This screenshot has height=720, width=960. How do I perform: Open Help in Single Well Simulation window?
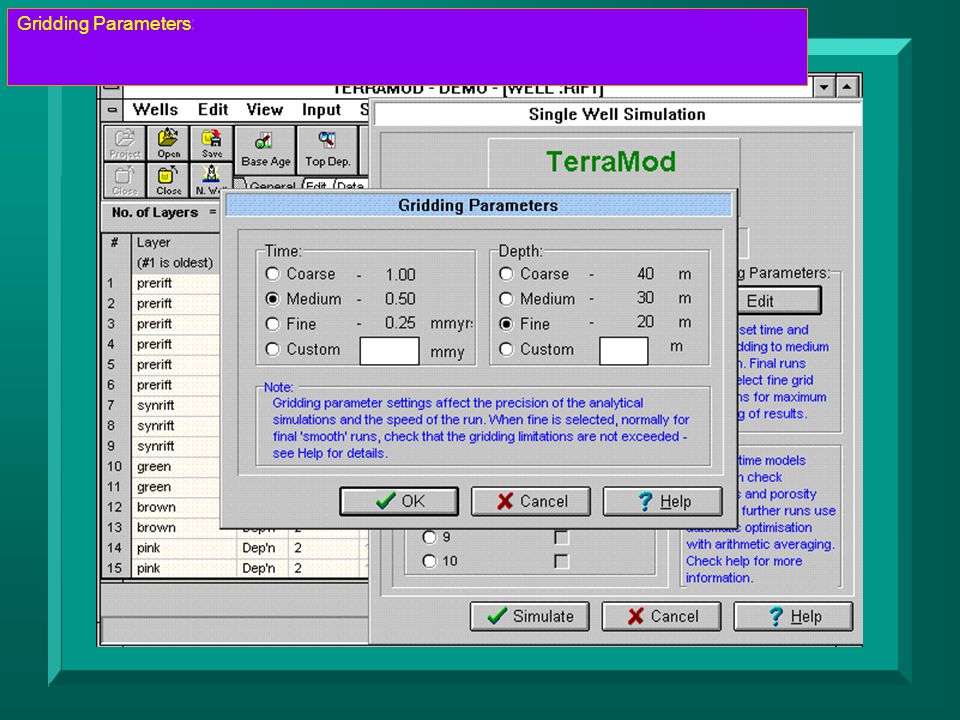[793, 617]
